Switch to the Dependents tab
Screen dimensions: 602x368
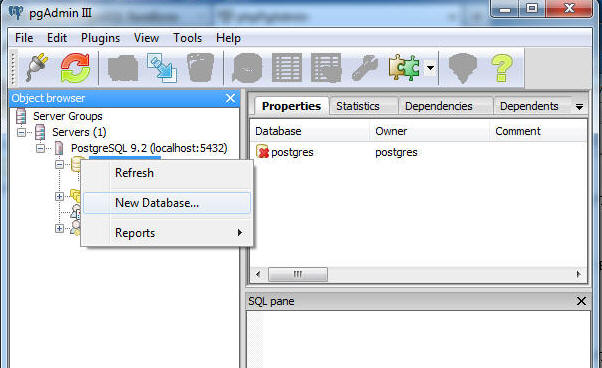(529, 106)
